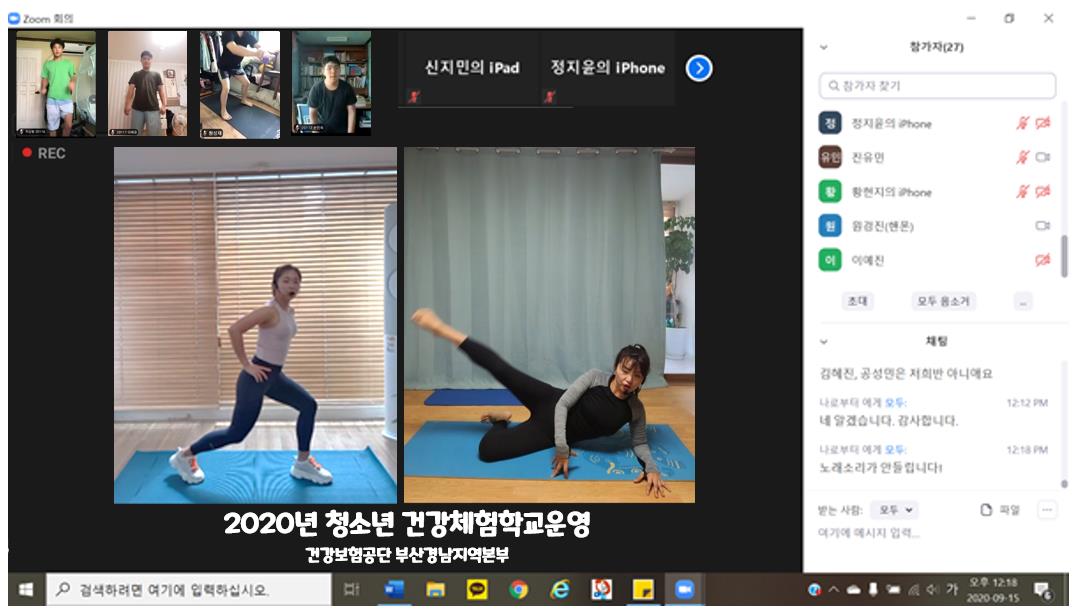Viewport: 1078px width, 612px height.
Task: Open the participants more options (...) button
Action: coord(1022,301)
